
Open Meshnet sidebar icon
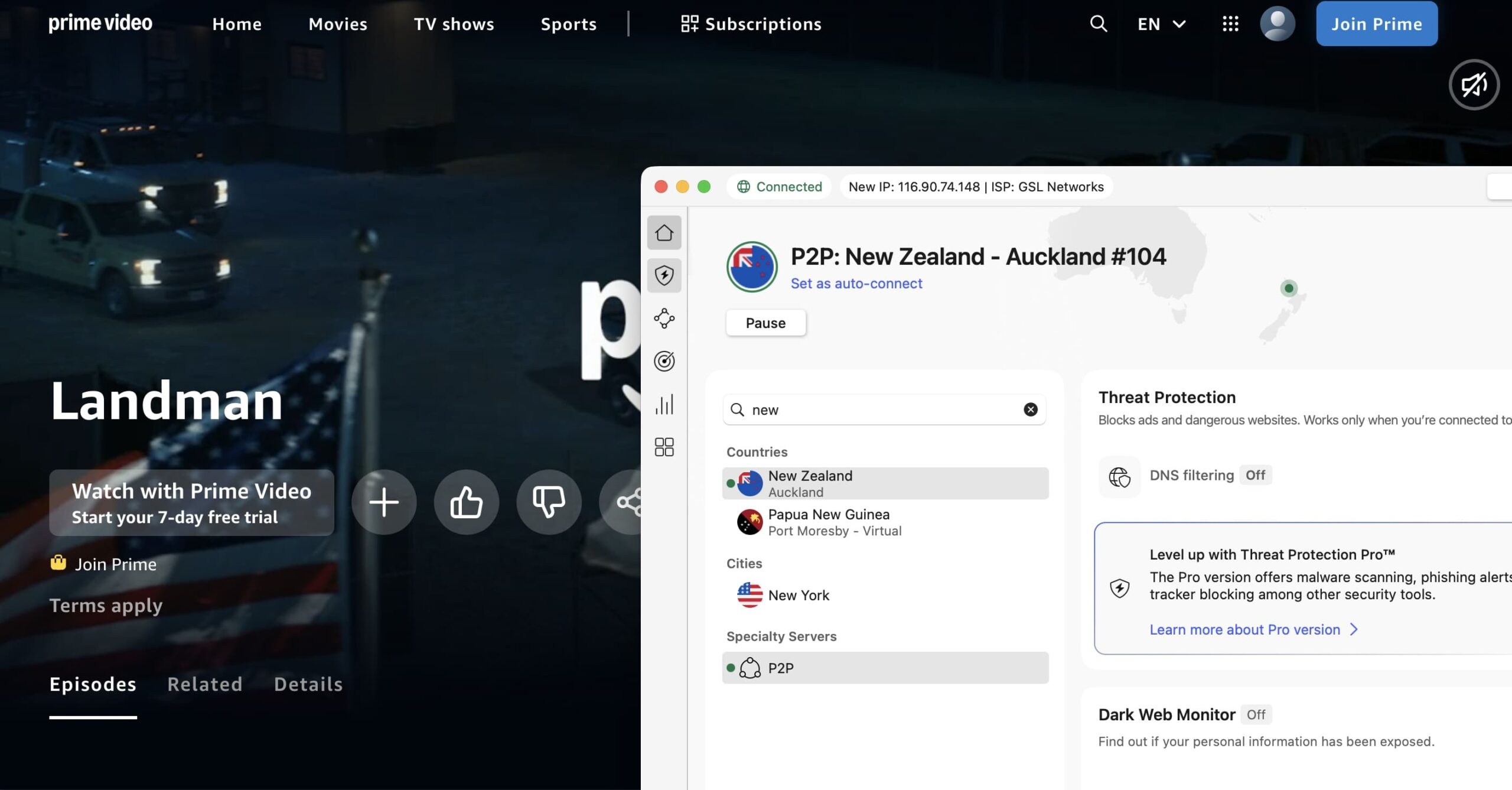(664, 318)
